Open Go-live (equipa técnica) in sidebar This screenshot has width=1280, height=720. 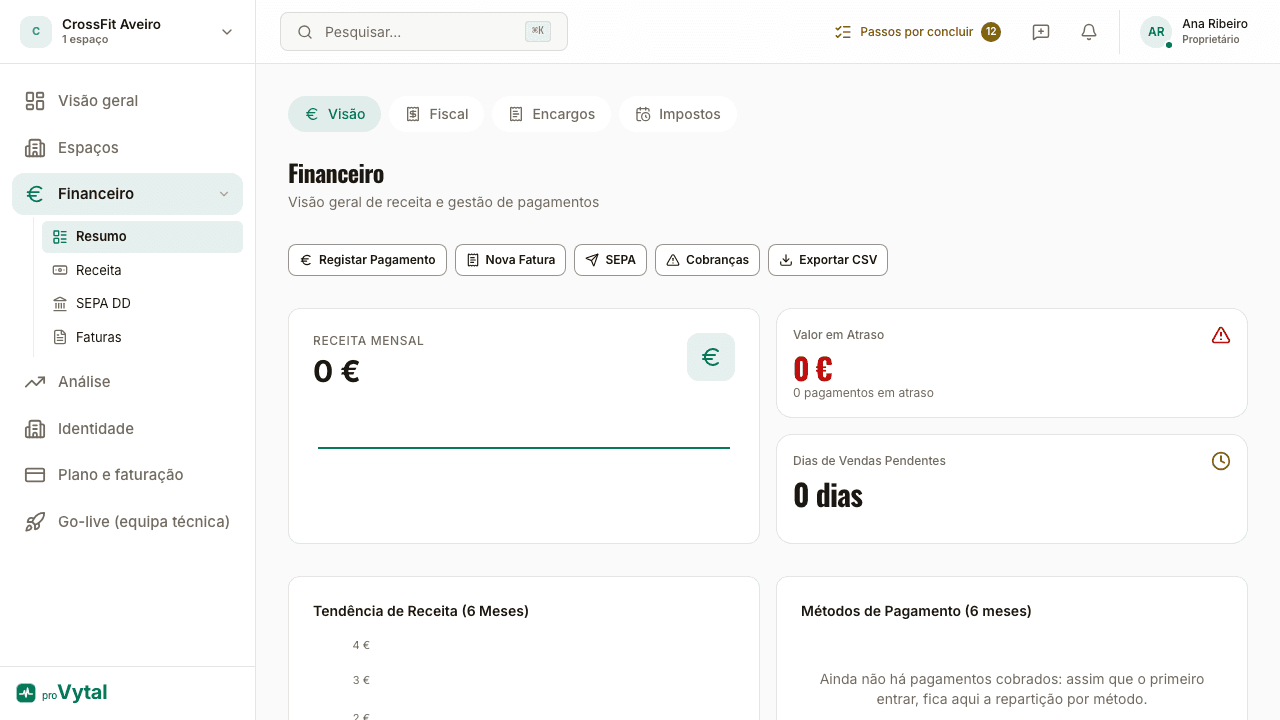tap(128, 522)
